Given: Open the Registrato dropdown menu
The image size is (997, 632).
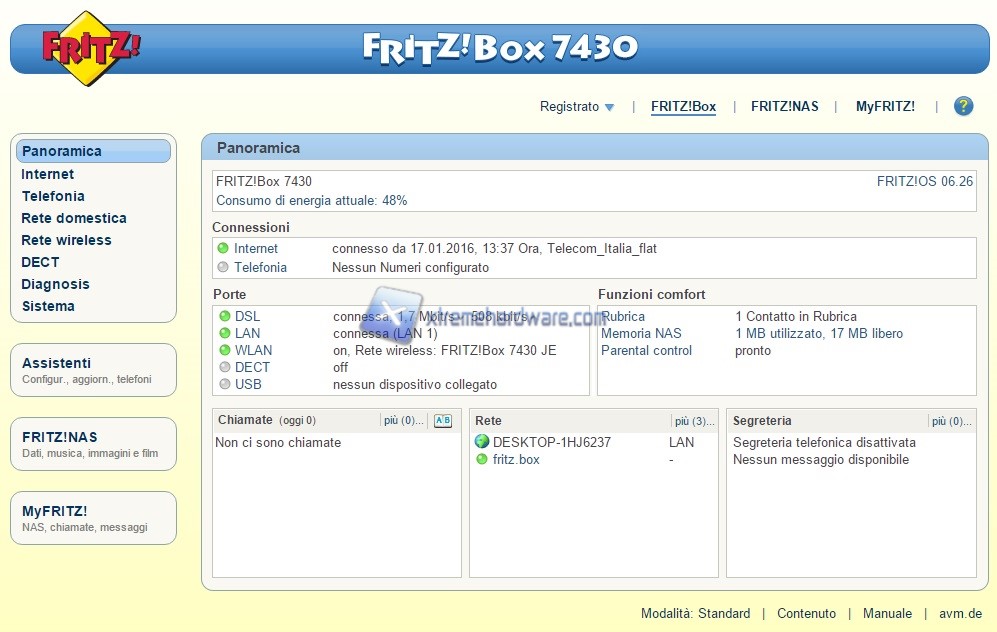Looking at the screenshot, I should coord(577,107).
